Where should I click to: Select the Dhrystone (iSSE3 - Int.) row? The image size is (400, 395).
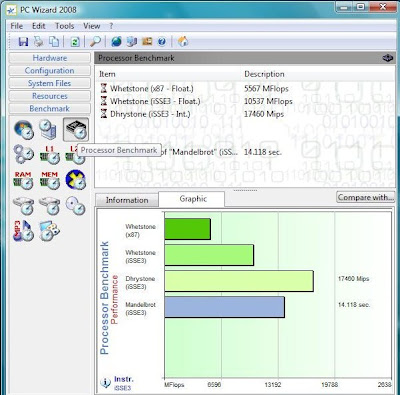pos(245,114)
